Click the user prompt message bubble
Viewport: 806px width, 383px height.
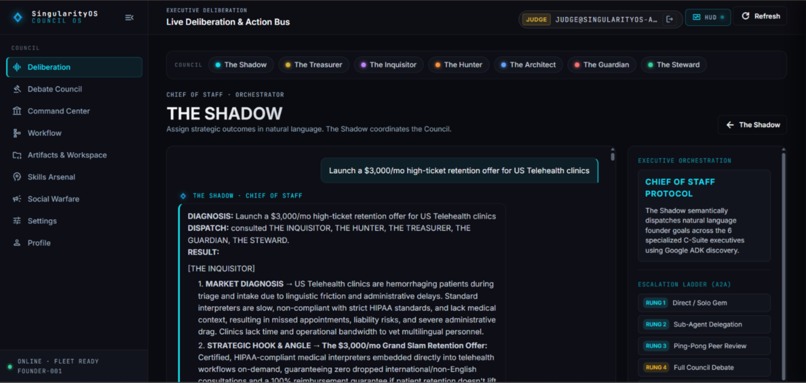pyautogui.click(x=460, y=170)
